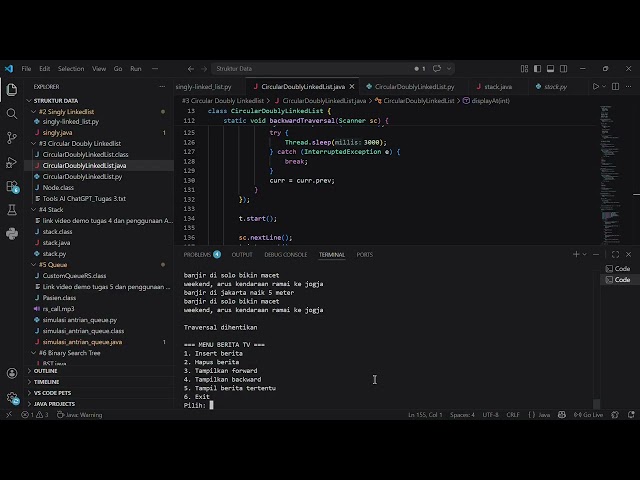Viewport: 640px width, 480px height.
Task: Close the CircularDoublyLinkedList.java tab
Action: 352,87
